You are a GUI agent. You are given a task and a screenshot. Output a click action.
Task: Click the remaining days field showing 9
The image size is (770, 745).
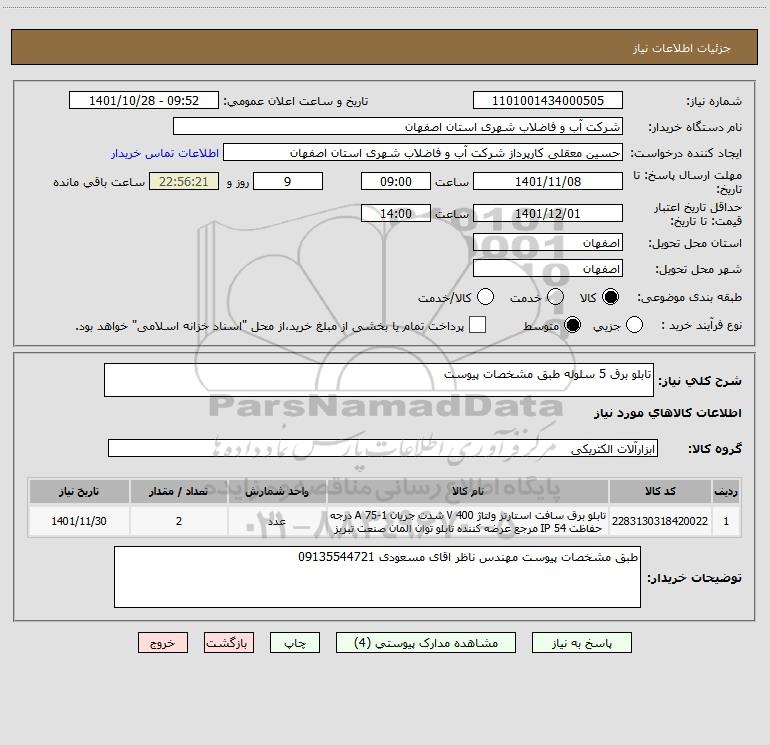[x=288, y=181]
